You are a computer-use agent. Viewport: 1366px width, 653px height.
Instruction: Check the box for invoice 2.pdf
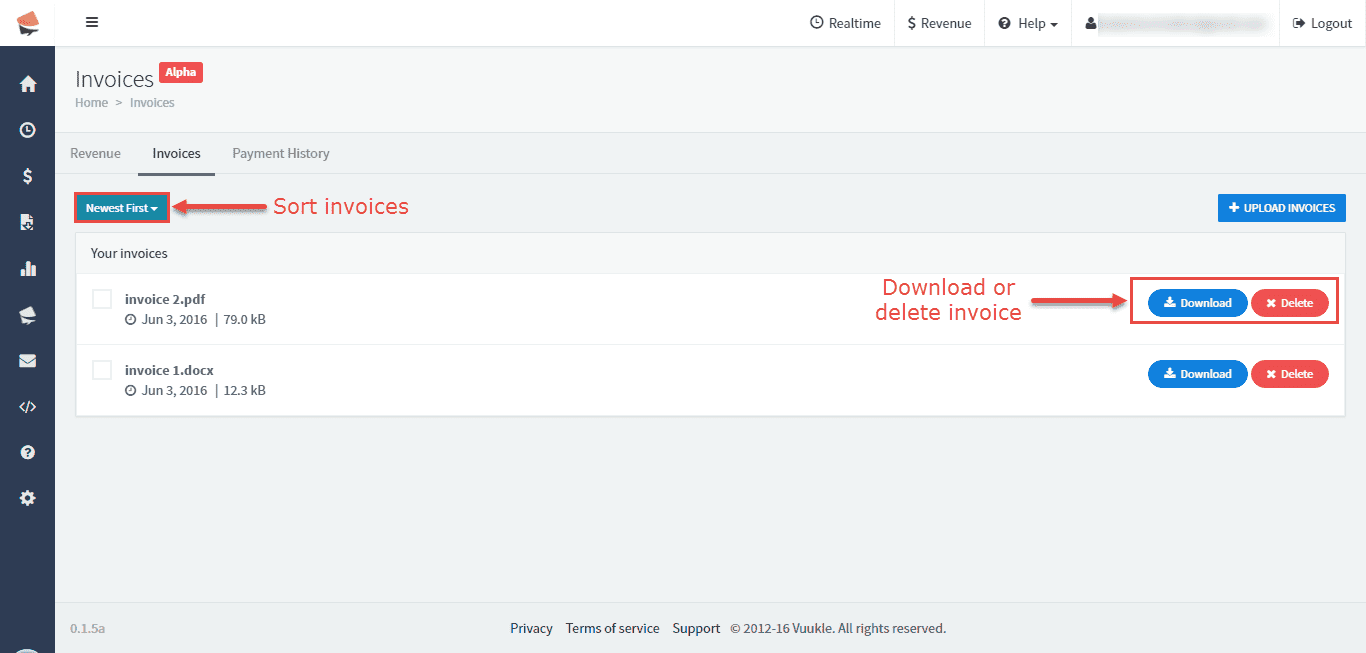(102, 299)
